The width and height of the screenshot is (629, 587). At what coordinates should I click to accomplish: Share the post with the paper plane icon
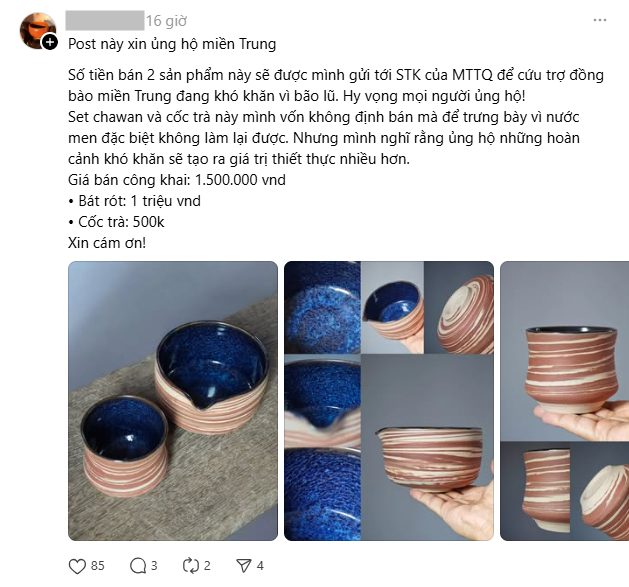(243, 566)
